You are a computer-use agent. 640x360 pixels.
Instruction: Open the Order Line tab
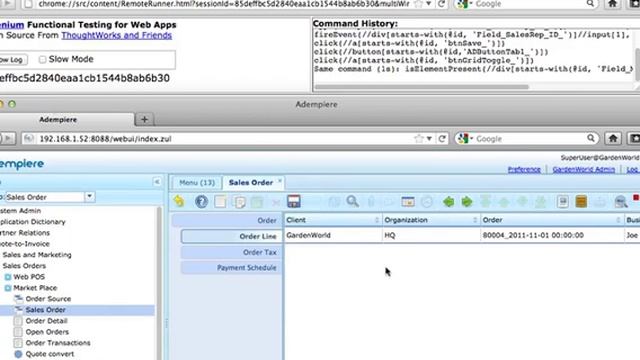[x=231, y=236]
